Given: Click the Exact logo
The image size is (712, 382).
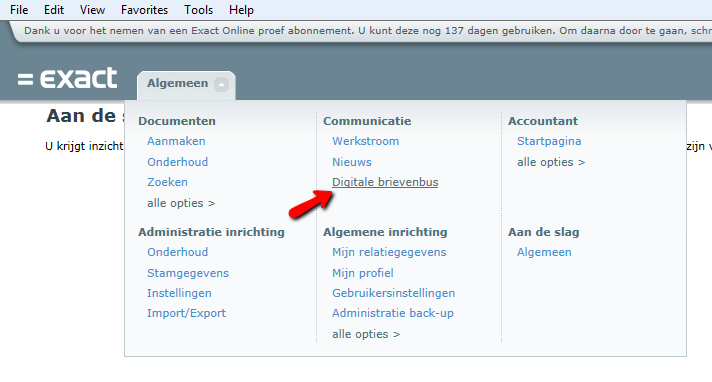Looking at the screenshot, I should coord(67,78).
